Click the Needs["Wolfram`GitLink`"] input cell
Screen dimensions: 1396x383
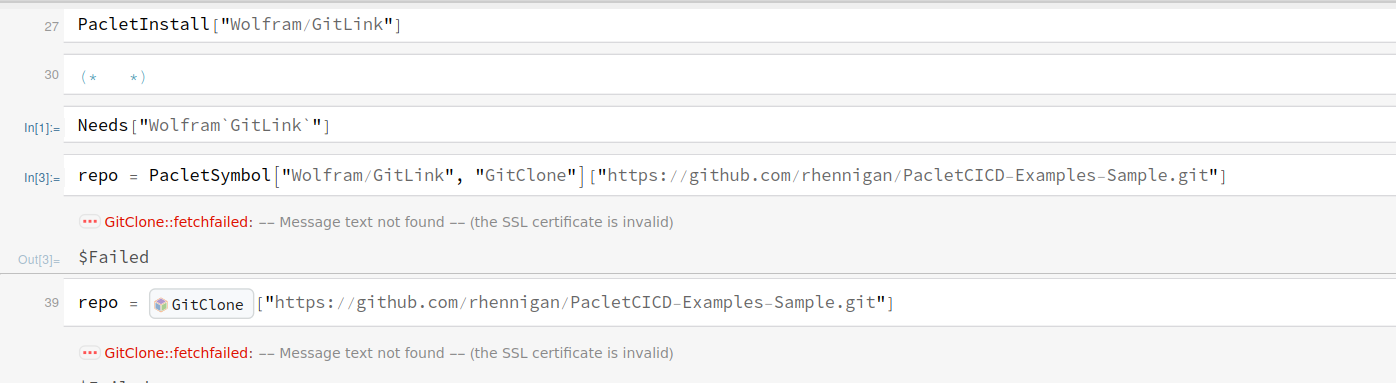coord(730,125)
